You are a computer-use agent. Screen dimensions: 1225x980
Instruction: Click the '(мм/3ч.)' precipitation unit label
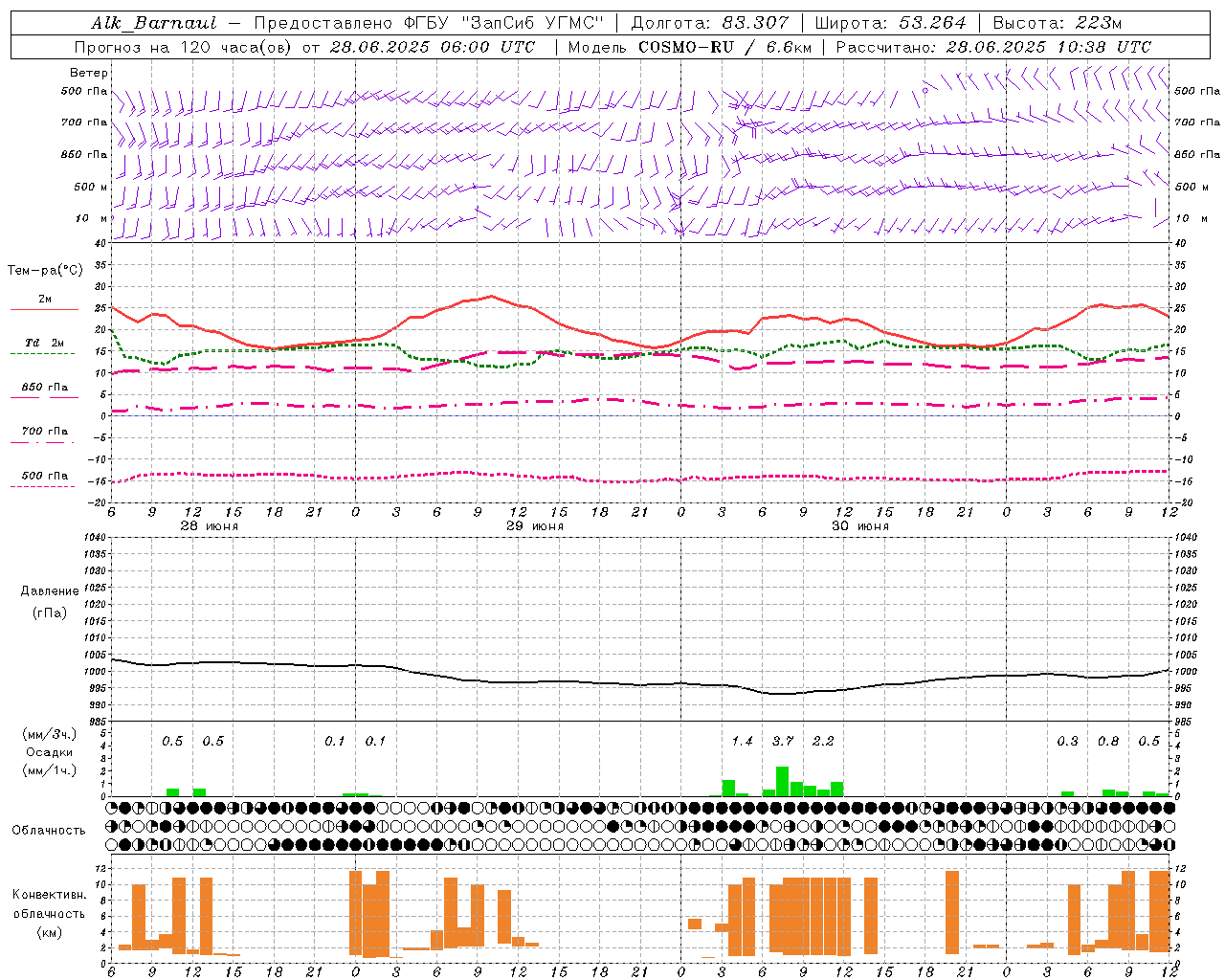click(x=50, y=734)
